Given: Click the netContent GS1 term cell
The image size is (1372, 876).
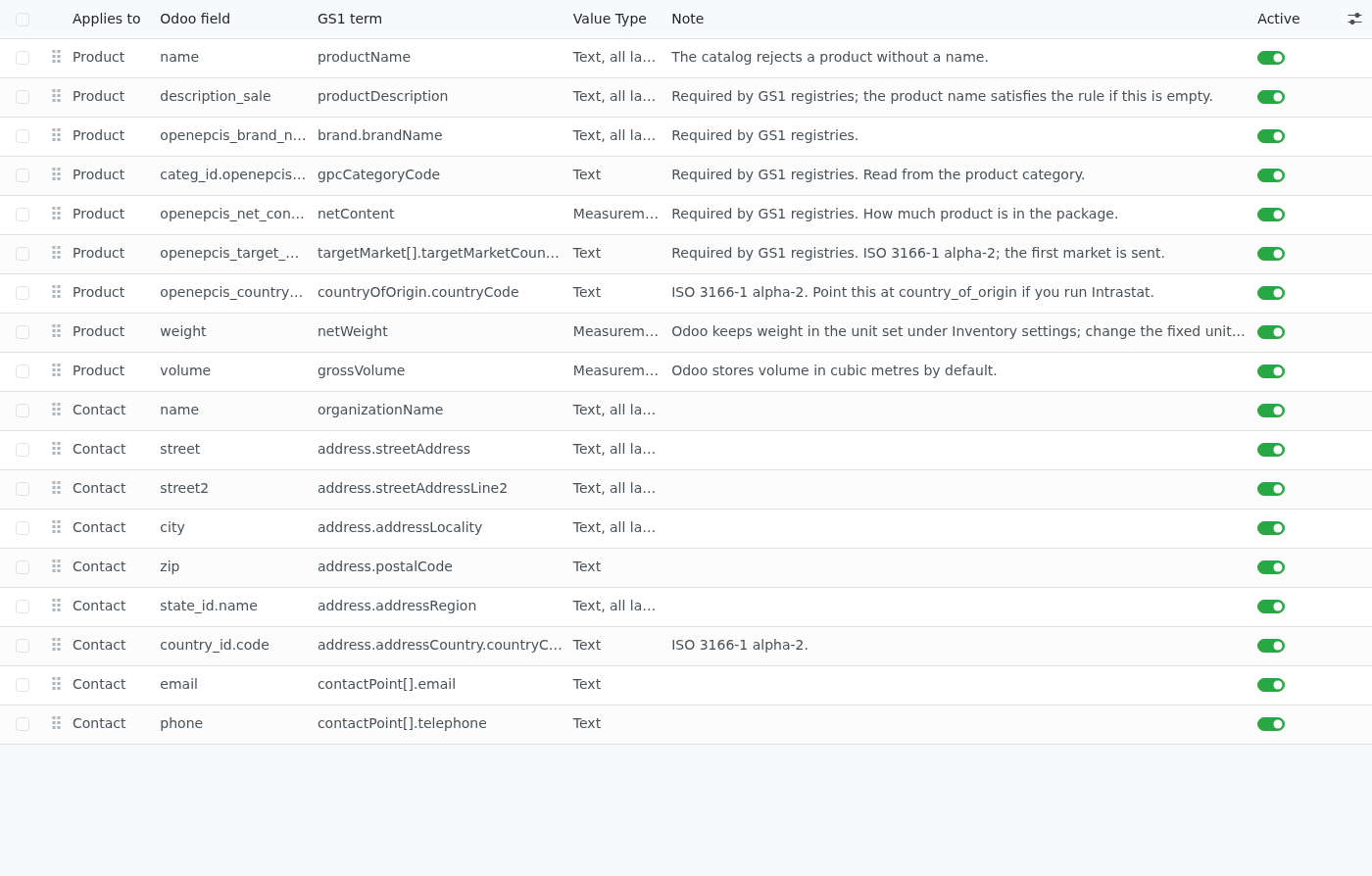Looking at the screenshot, I should click(x=356, y=214).
